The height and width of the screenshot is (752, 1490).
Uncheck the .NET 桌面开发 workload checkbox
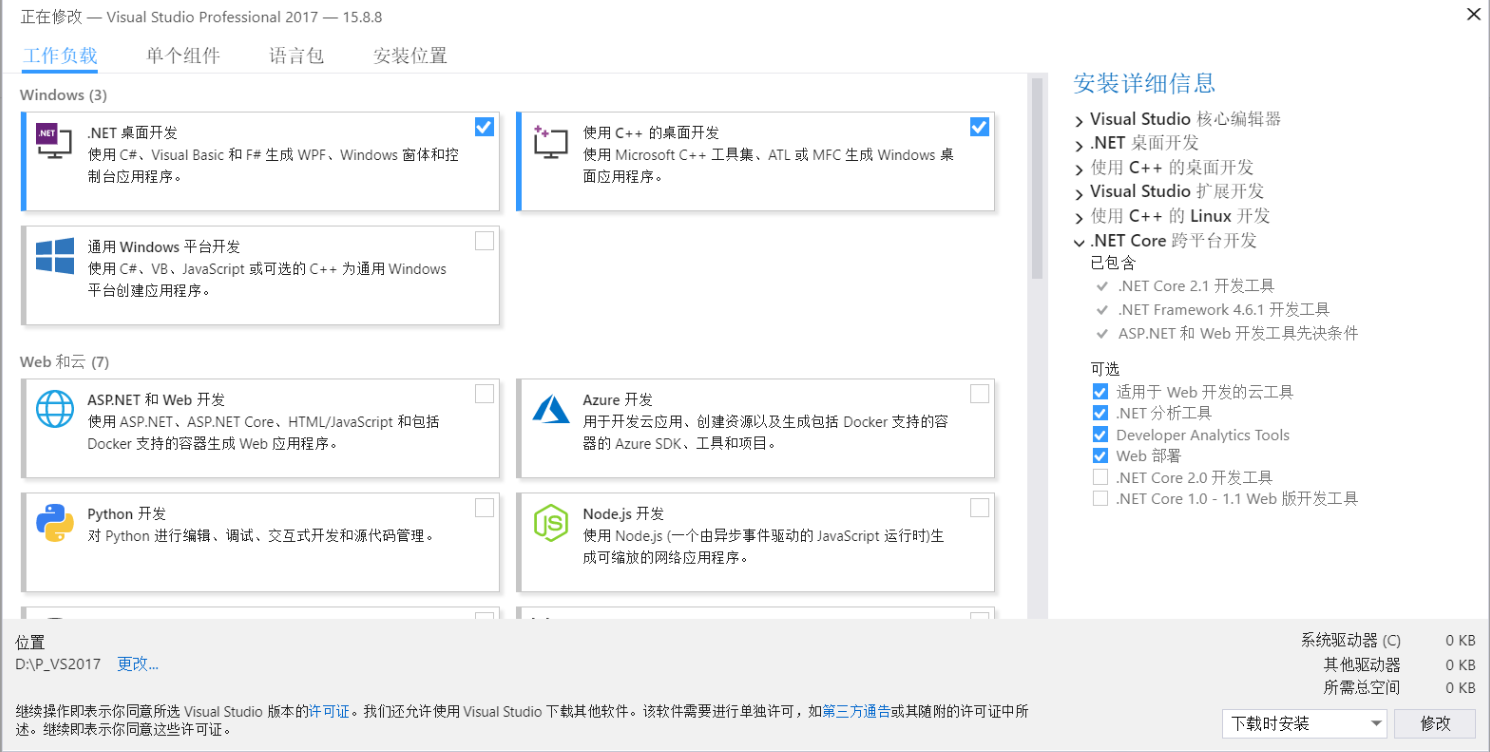(x=484, y=127)
